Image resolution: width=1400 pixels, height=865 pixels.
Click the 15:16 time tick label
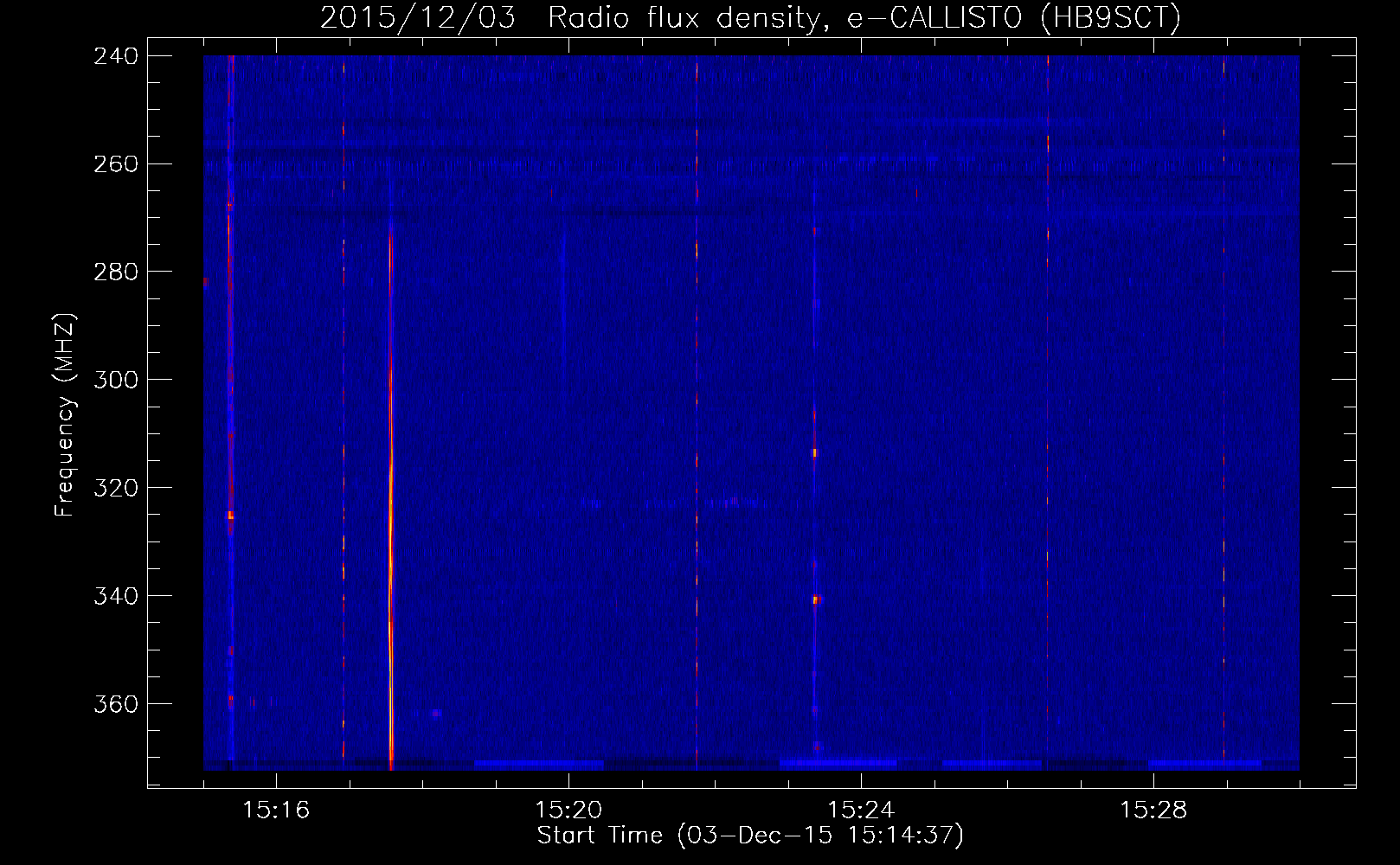tap(276, 810)
